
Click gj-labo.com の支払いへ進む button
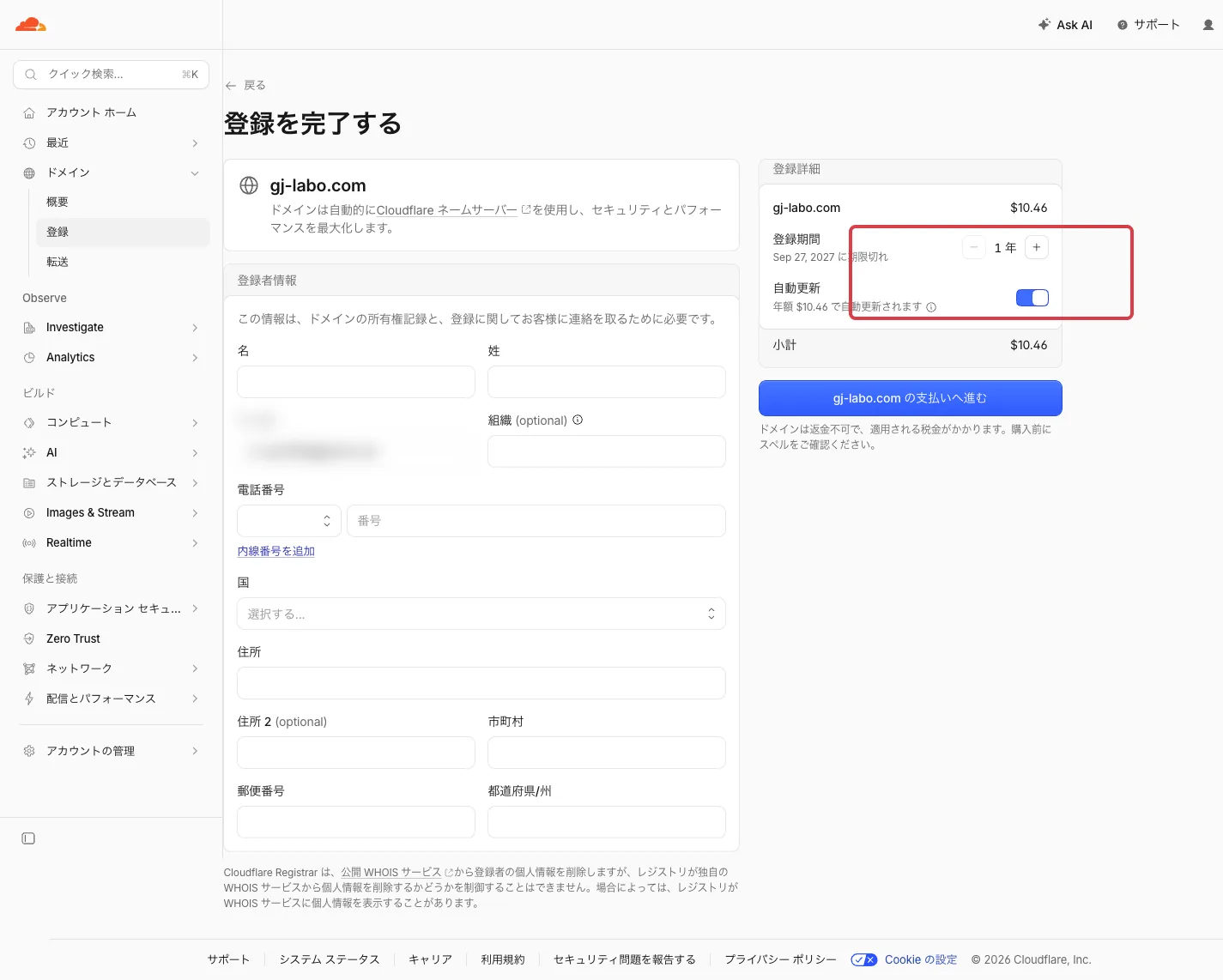[x=911, y=398]
